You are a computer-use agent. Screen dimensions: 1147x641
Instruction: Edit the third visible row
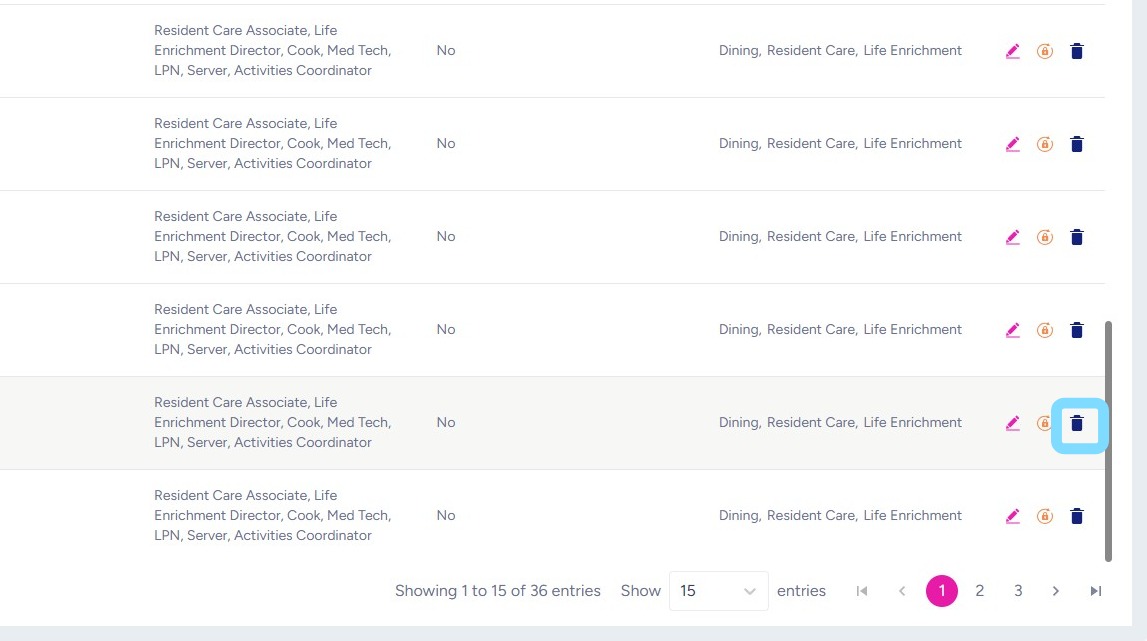pyautogui.click(x=1013, y=237)
